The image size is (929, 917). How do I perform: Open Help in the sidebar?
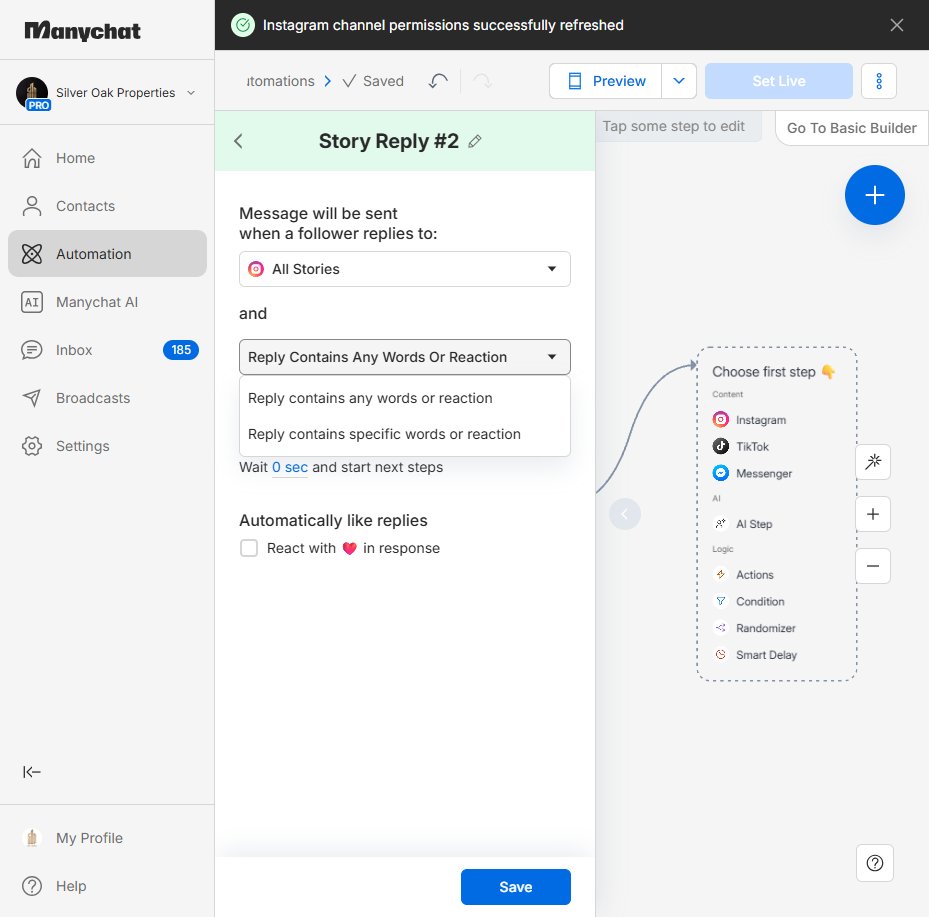point(107,886)
